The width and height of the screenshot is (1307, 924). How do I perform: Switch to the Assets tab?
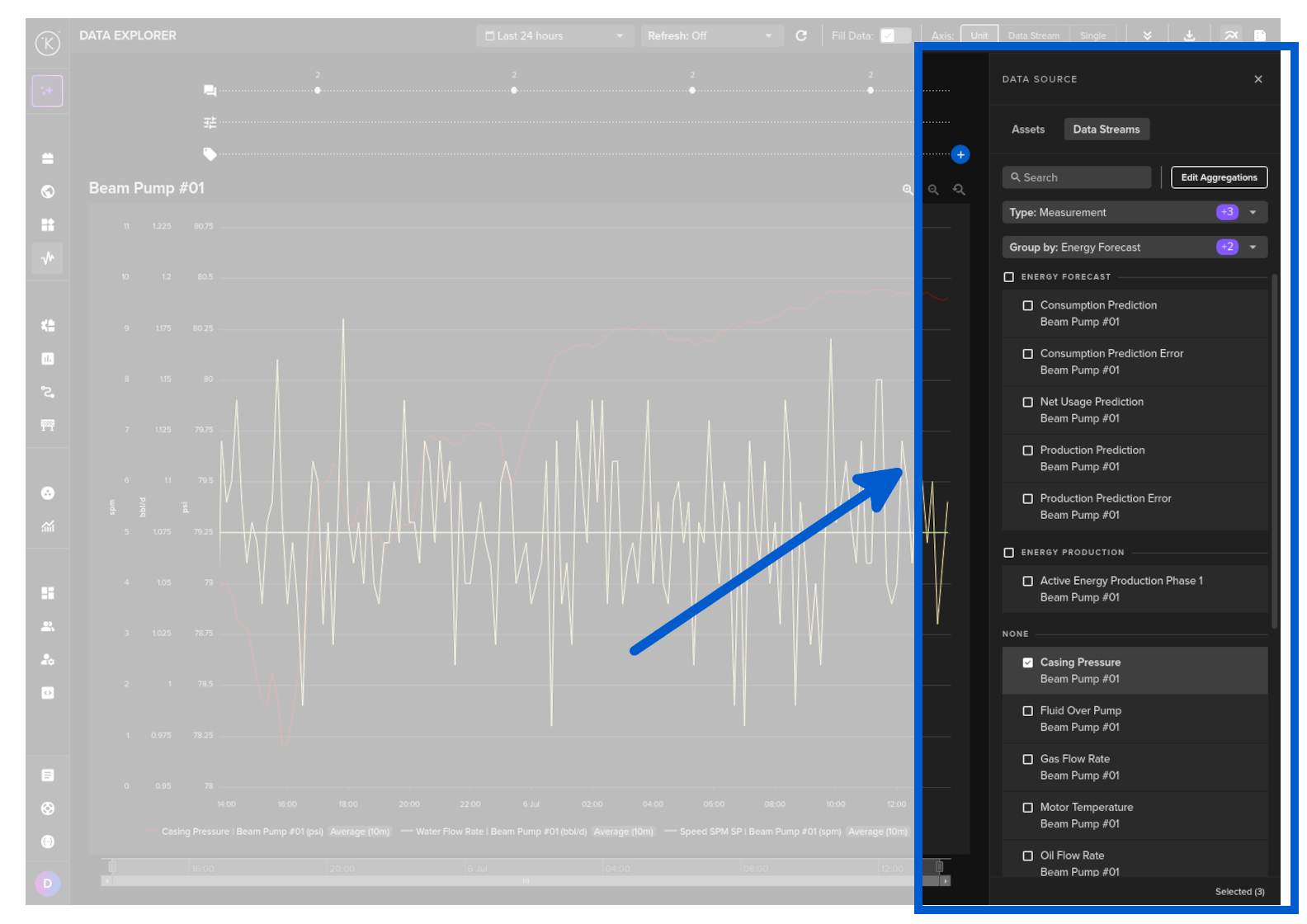point(1027,130)
